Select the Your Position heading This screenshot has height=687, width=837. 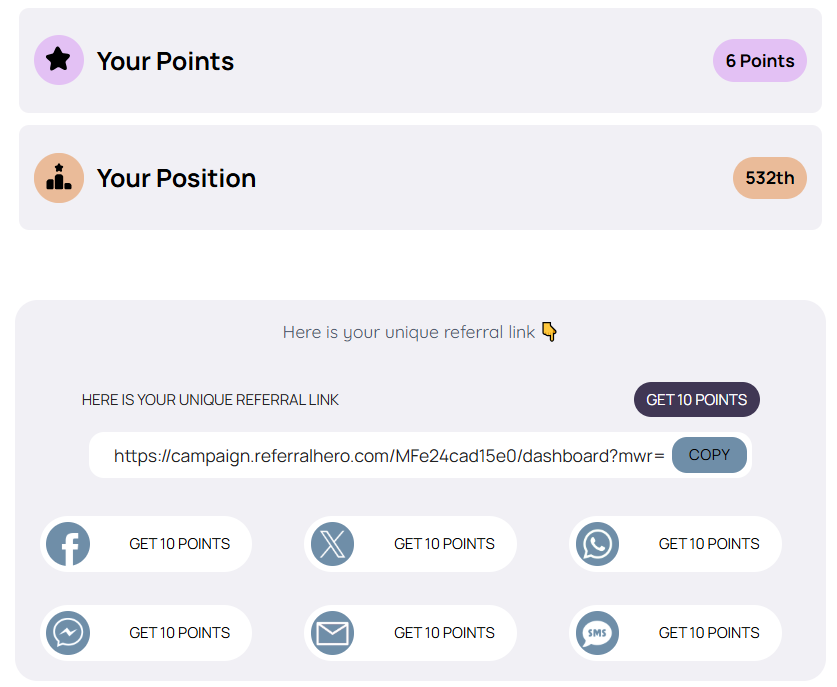coord(176,179)
